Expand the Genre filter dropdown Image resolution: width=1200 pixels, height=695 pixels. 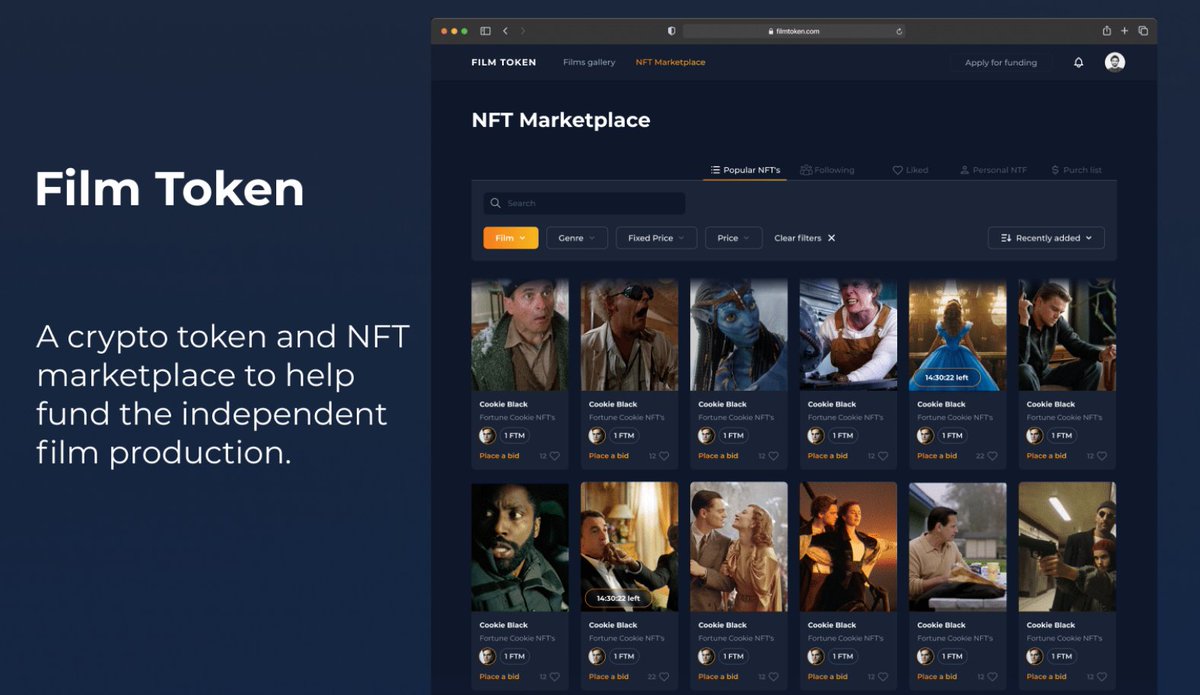pos(577,238)
